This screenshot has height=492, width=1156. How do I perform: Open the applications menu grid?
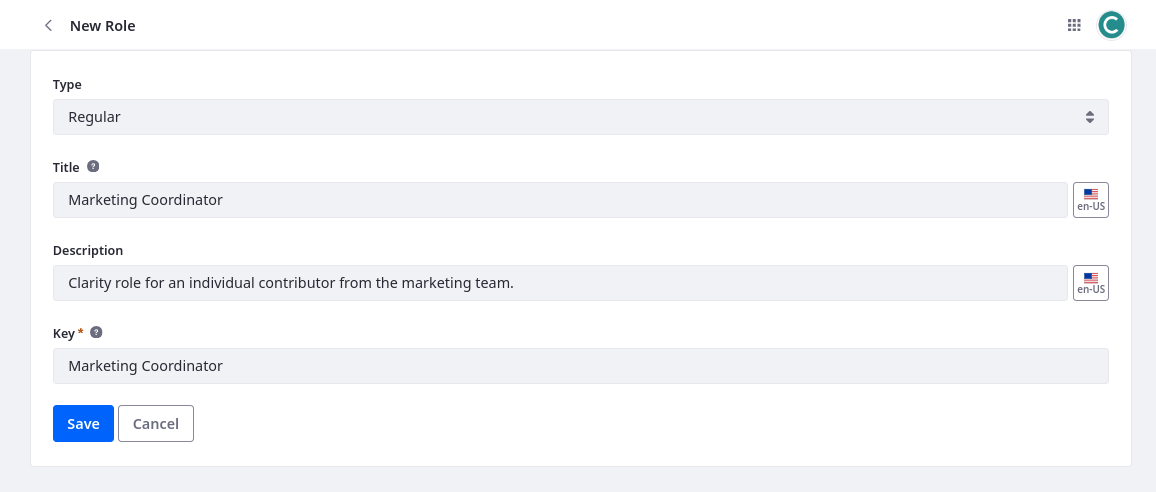click(x=1074, y=25)
